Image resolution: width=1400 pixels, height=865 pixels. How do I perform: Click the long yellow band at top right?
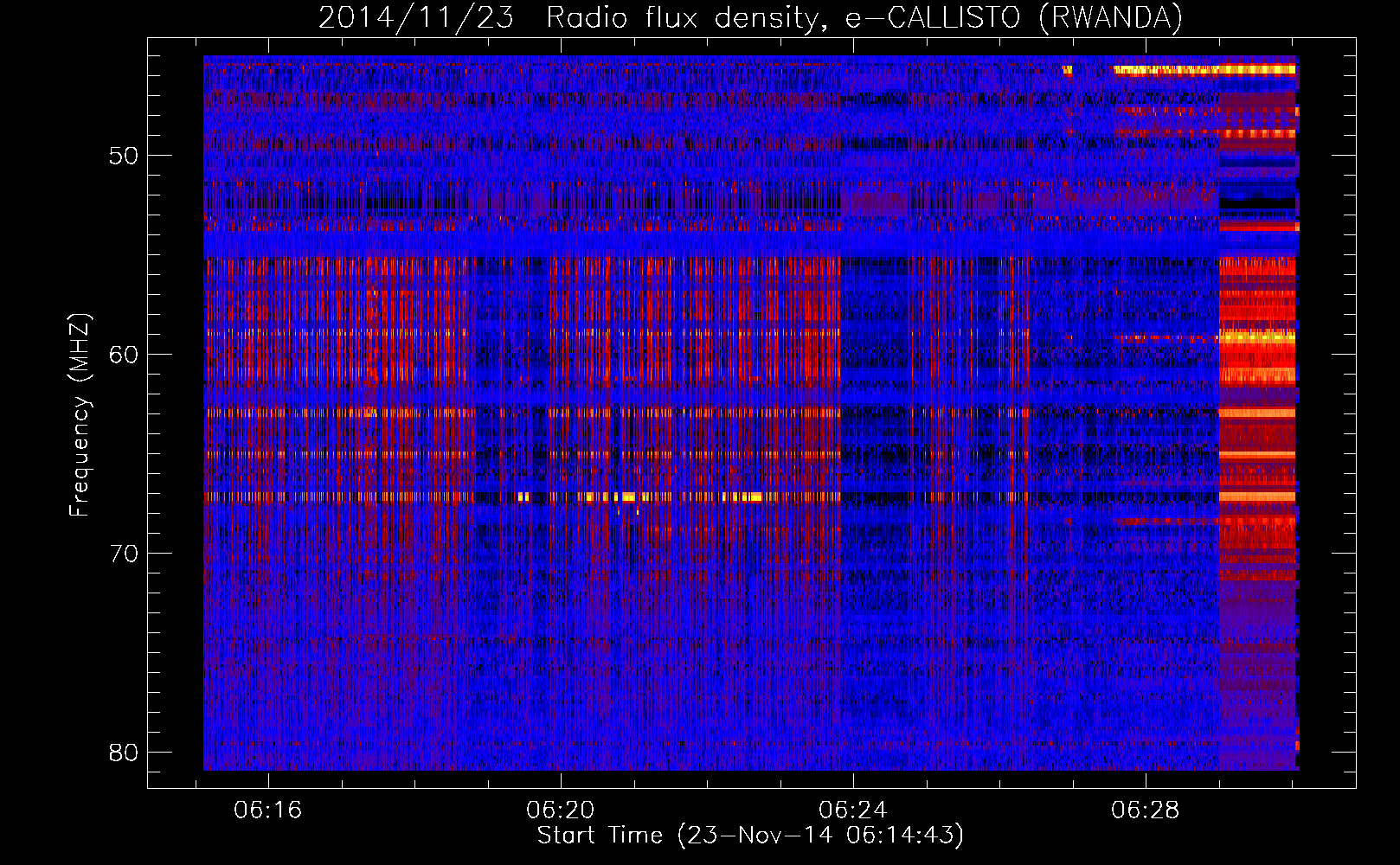tap(1203, 70)
